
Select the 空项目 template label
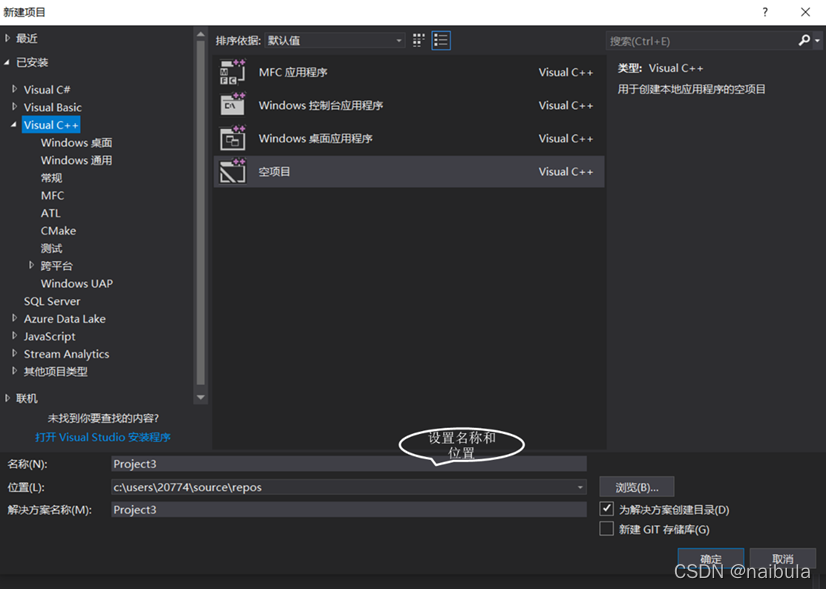point(274,172)
